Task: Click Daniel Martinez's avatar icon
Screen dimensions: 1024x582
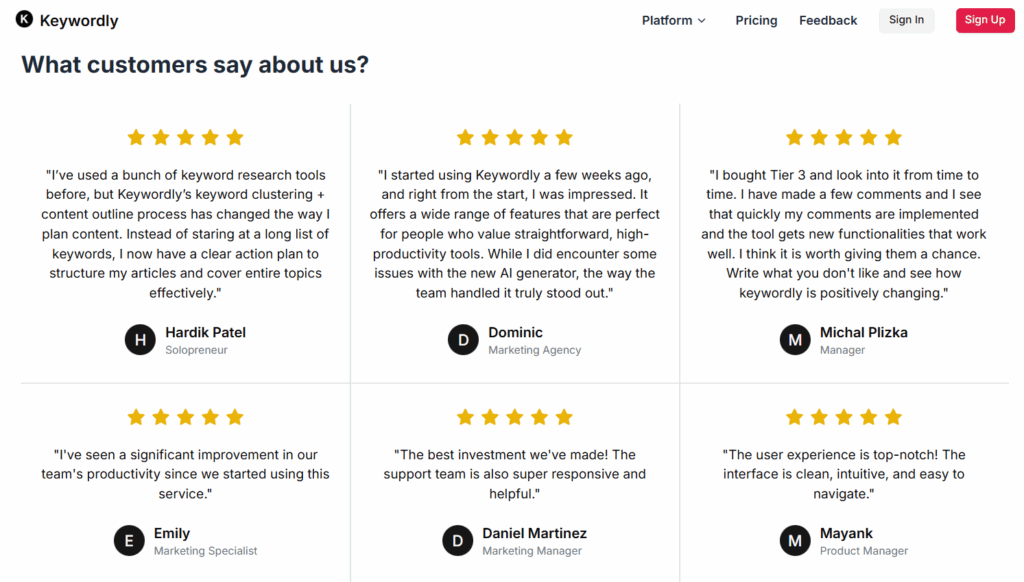Action: pos(457,540)
